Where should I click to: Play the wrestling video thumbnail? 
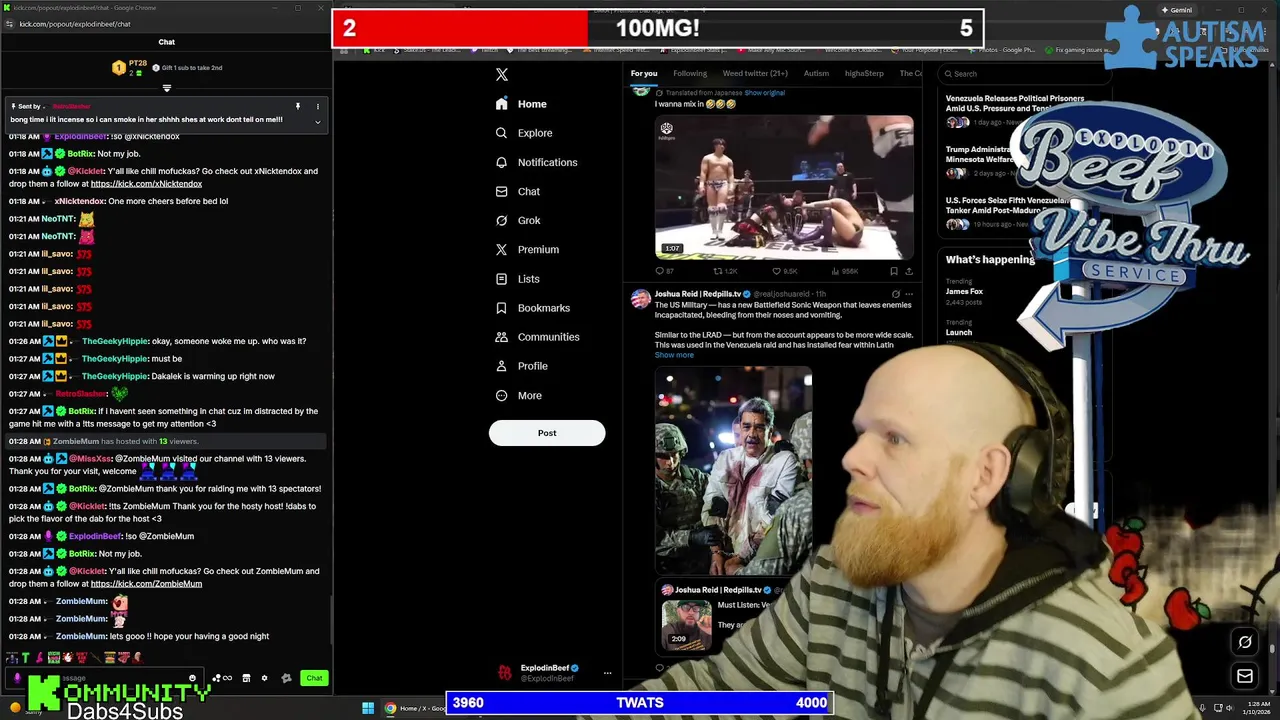[784, 187]
